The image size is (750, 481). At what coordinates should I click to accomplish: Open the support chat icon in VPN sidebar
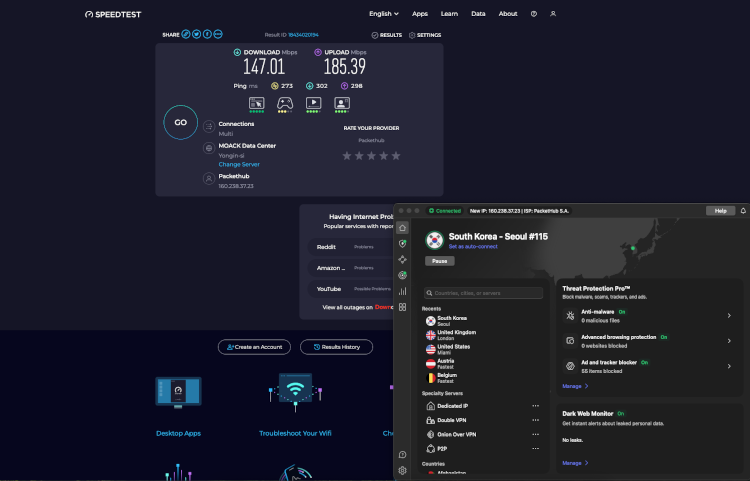(402, 455)
